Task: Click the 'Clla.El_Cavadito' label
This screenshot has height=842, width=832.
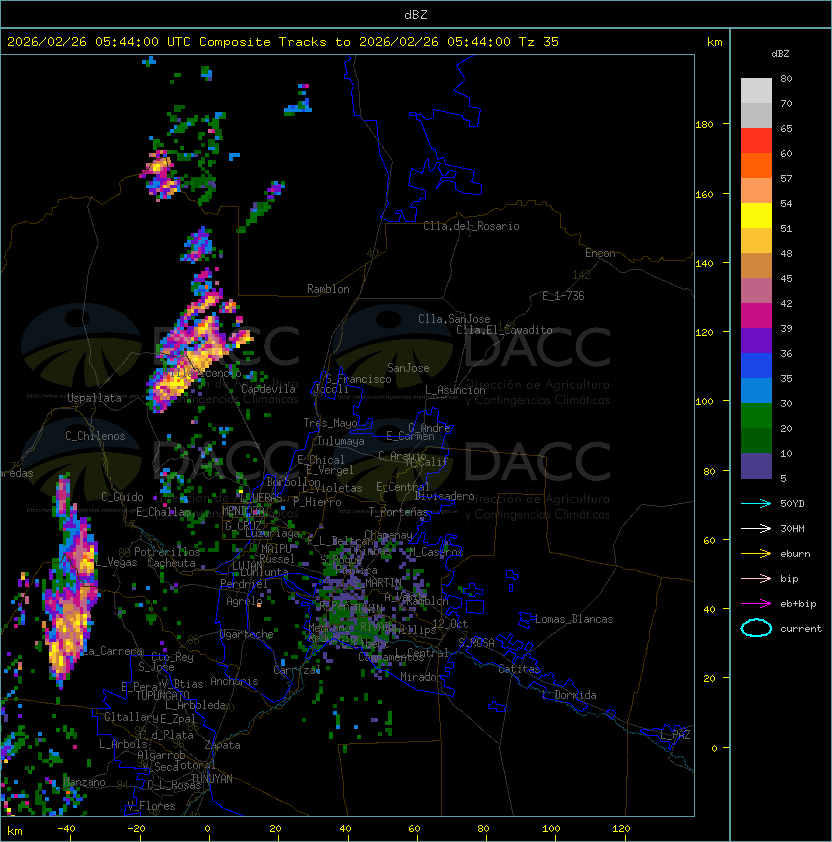Action: [504, 330]
